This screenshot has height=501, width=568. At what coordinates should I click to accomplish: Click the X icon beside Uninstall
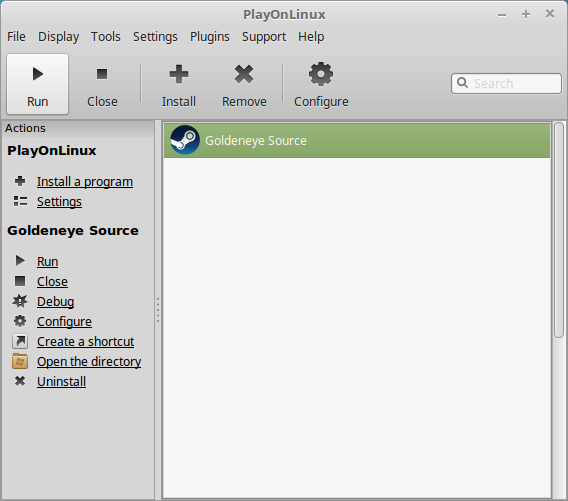[x=20, y=381]
